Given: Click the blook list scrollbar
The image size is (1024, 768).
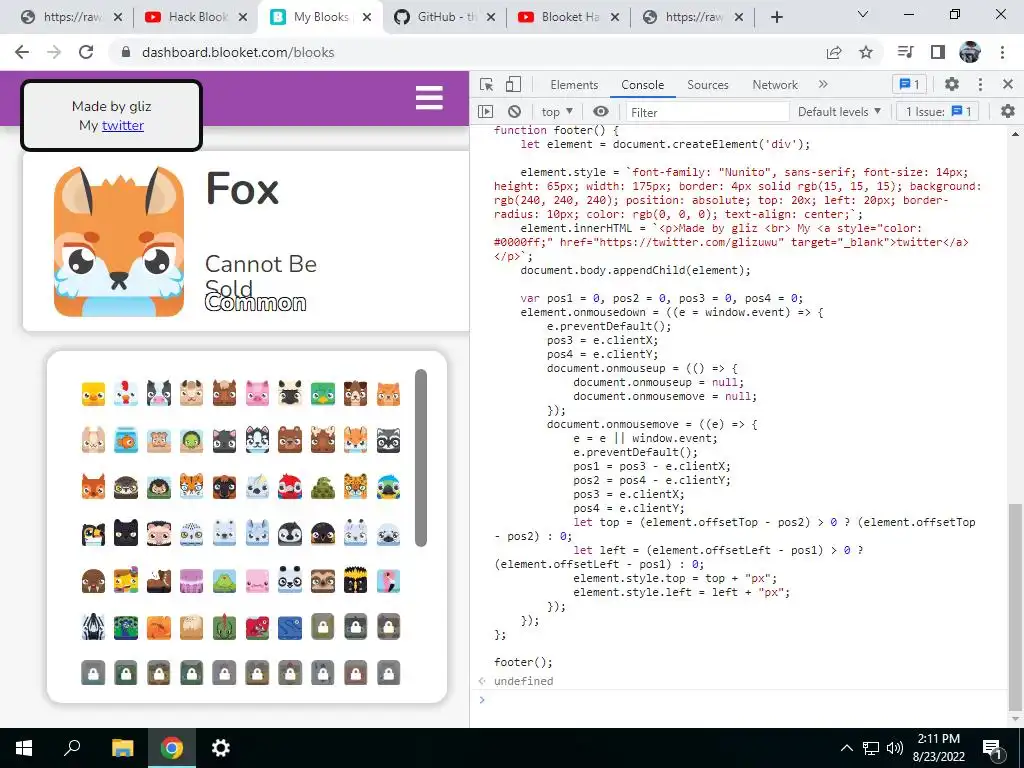Looking at the screenshot, I should coord(421,457).
